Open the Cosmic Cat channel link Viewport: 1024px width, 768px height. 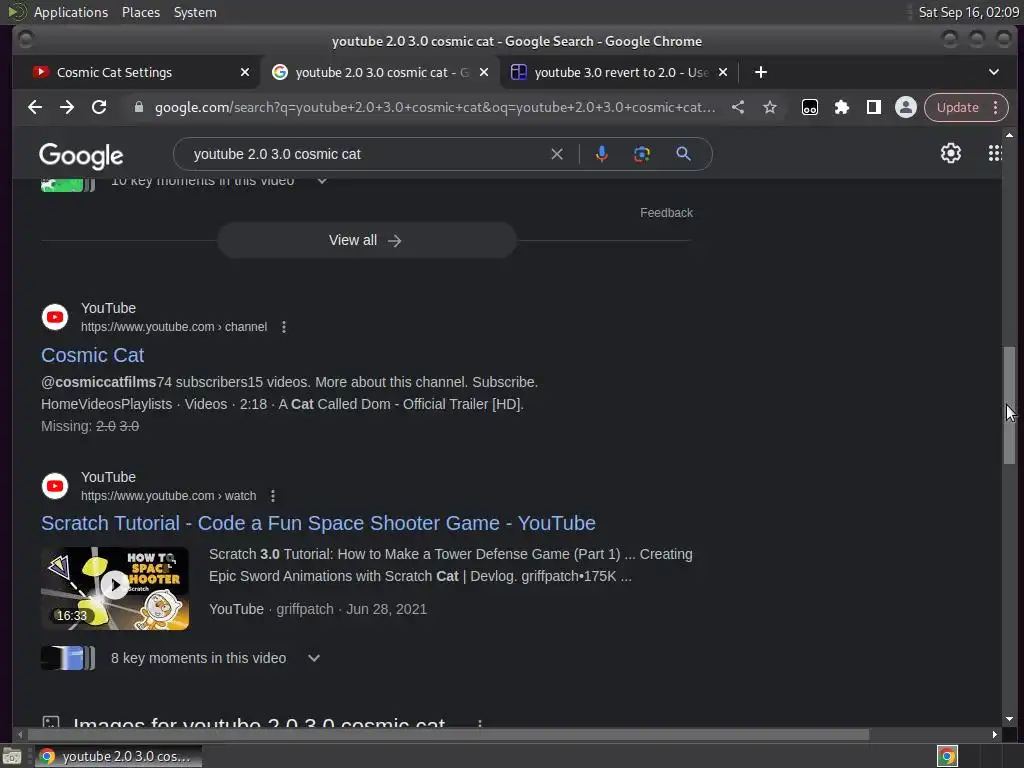pos(92,355)
